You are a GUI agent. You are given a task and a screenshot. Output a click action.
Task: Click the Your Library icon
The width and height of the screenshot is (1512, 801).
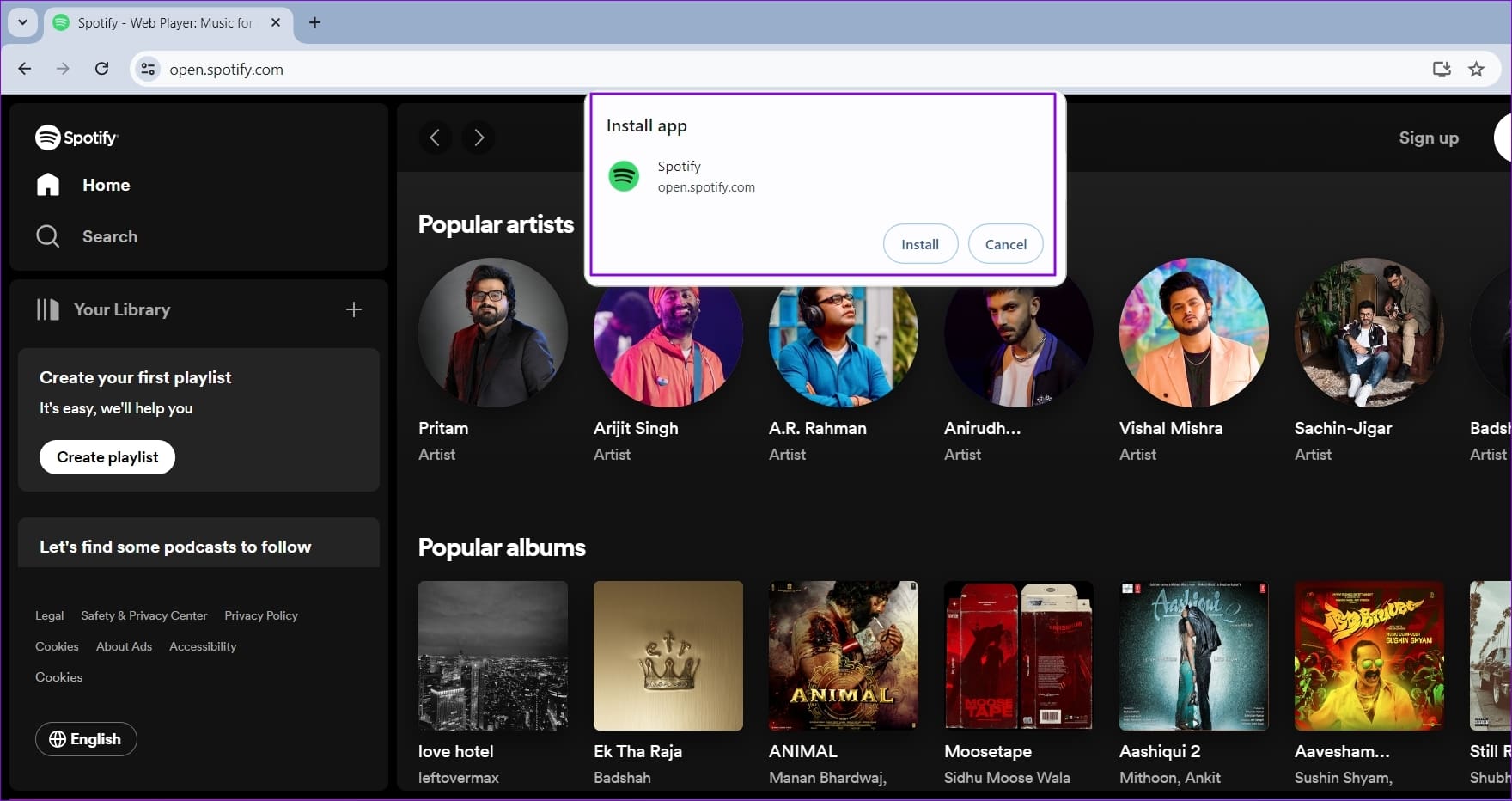coord(48,309)
